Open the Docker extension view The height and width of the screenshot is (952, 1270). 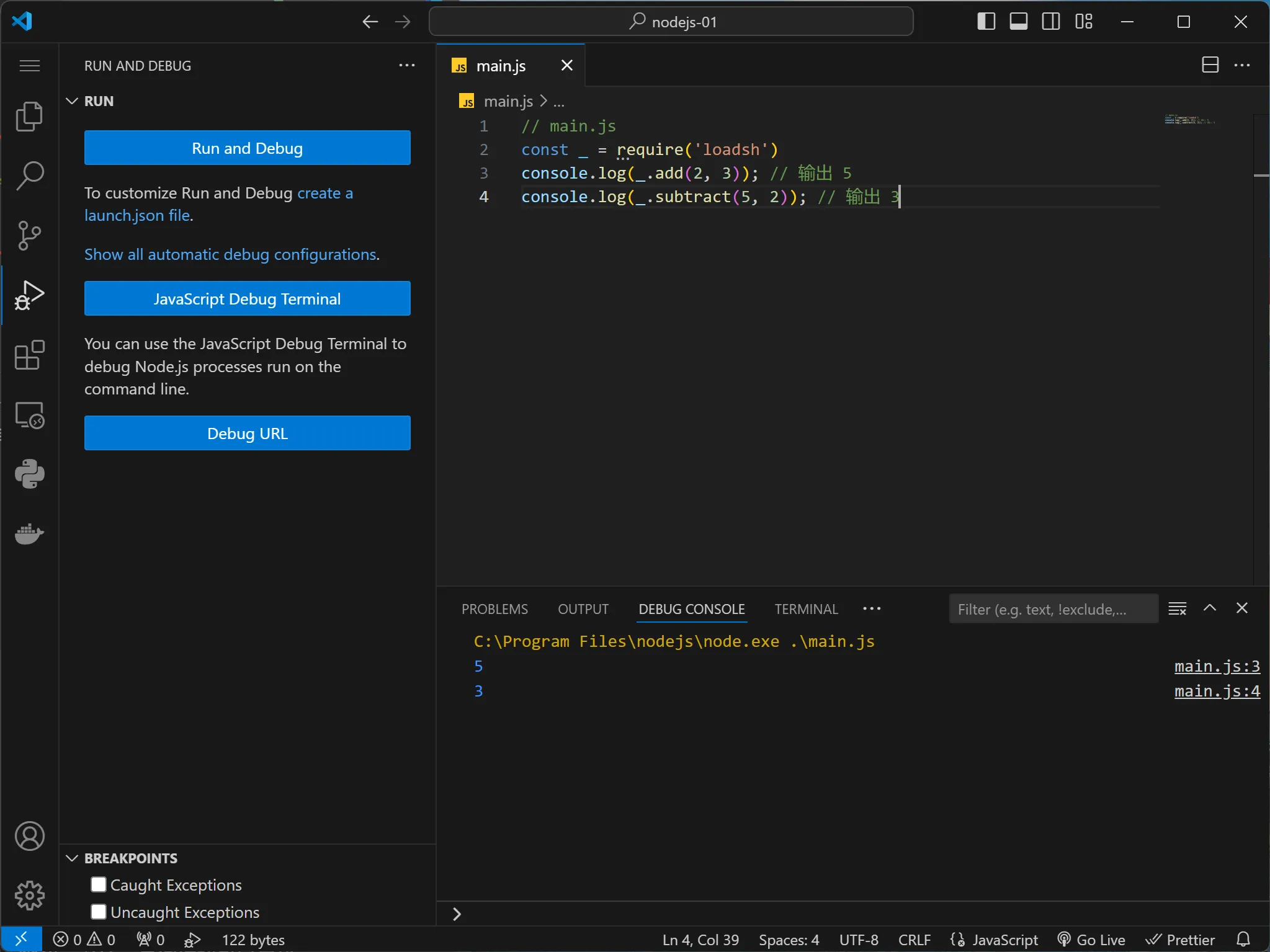coord(29,533)
